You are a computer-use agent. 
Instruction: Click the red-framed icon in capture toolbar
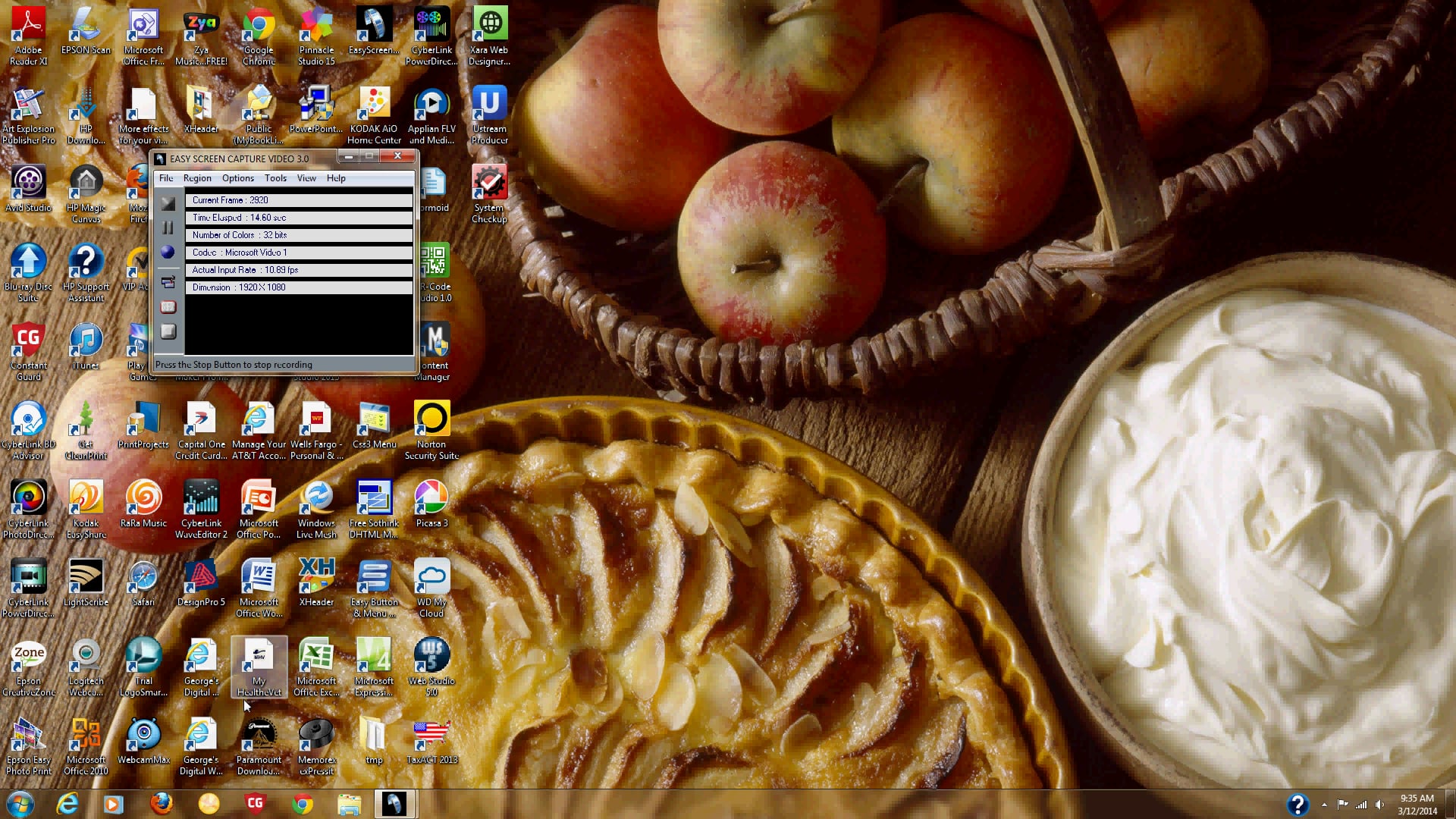[168, 307]
